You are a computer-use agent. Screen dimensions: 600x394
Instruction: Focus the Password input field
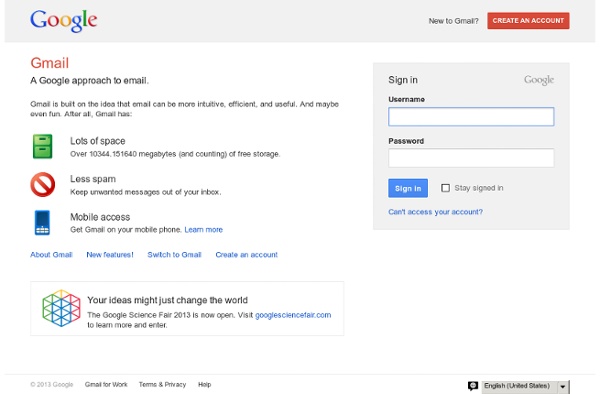click(471, 158)
